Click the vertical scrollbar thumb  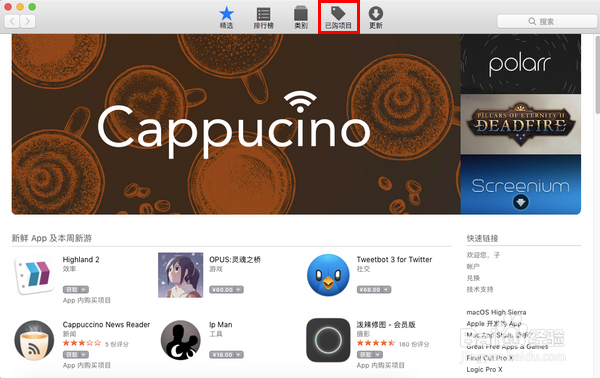[598, 75]
